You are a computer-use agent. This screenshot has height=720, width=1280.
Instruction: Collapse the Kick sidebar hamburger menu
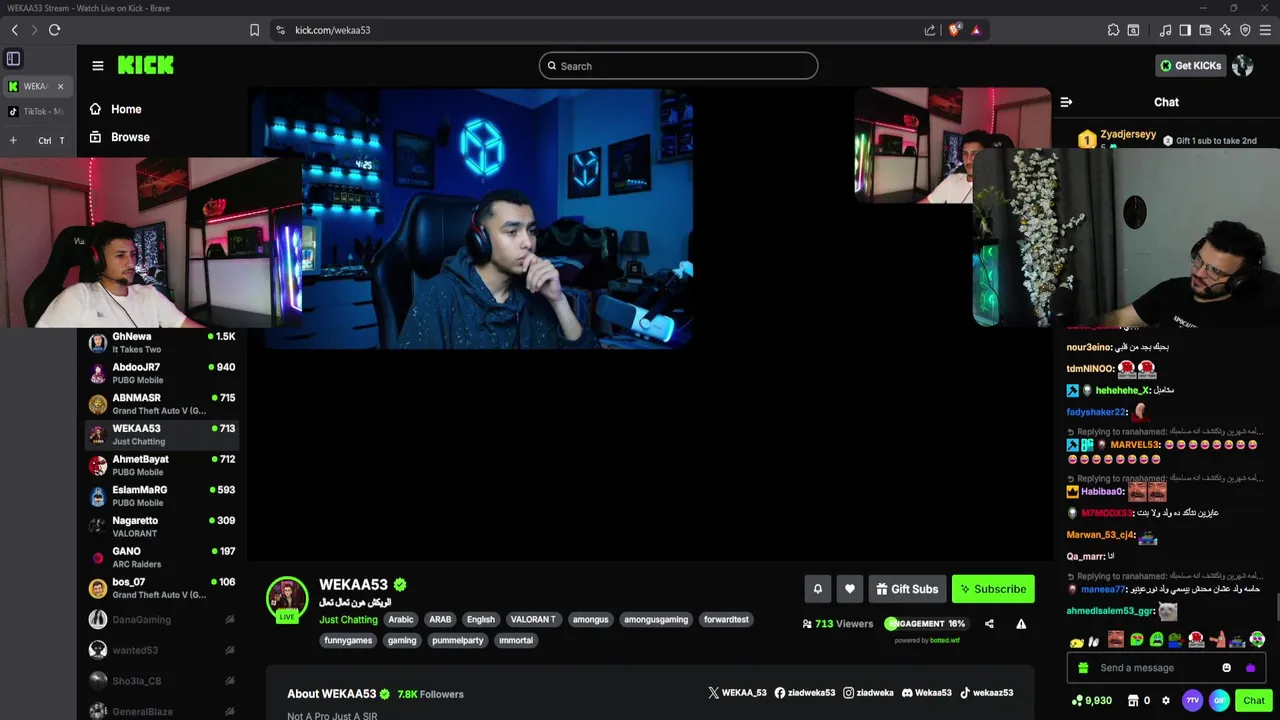[x=98, y=66]
